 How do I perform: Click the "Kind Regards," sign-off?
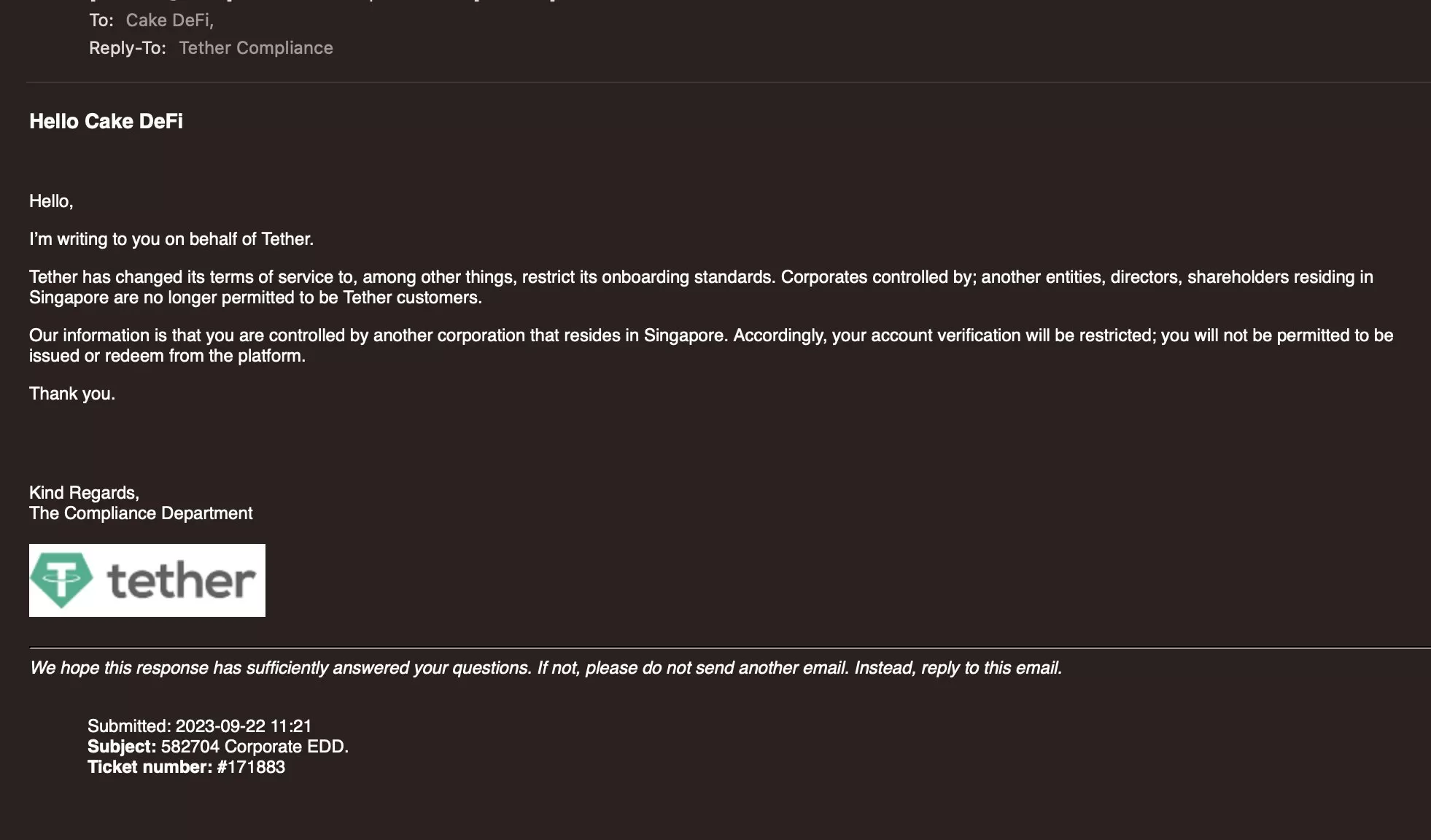click(x=84, y=493)
